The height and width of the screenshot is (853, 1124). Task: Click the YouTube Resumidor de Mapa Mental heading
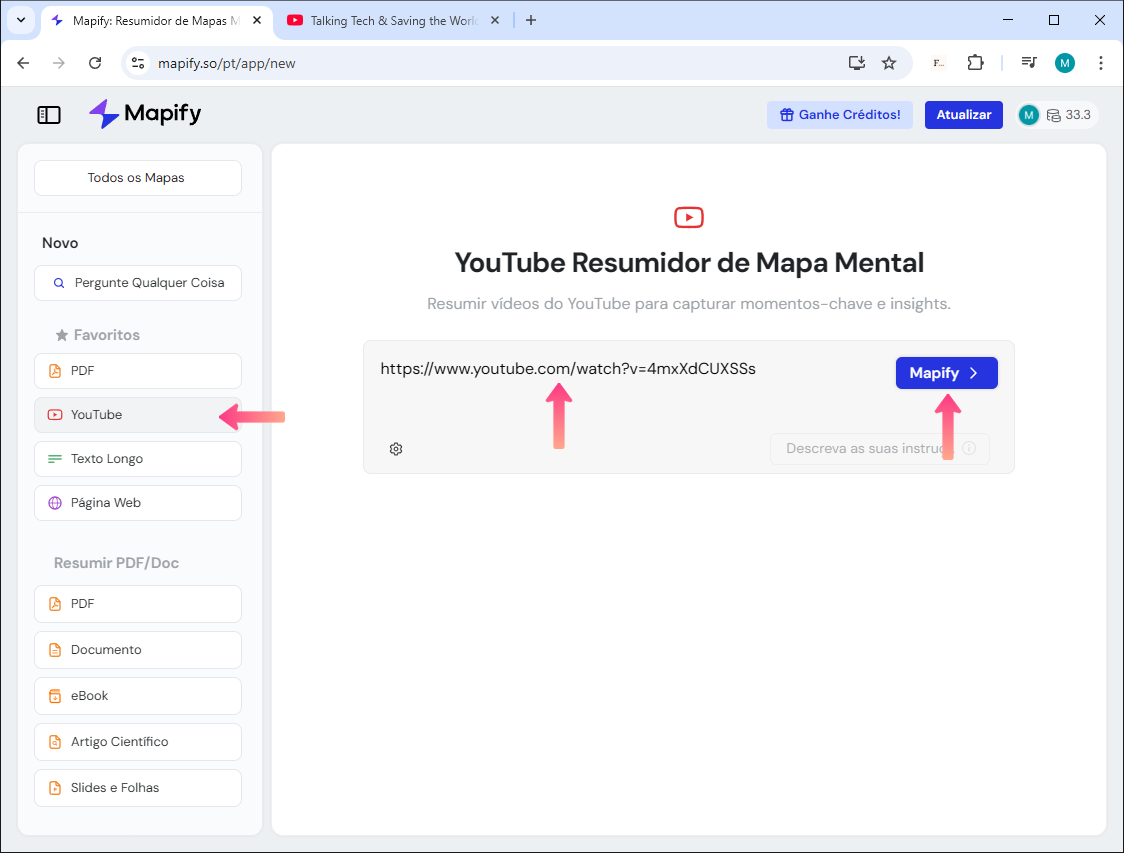(x=689, y=263)
